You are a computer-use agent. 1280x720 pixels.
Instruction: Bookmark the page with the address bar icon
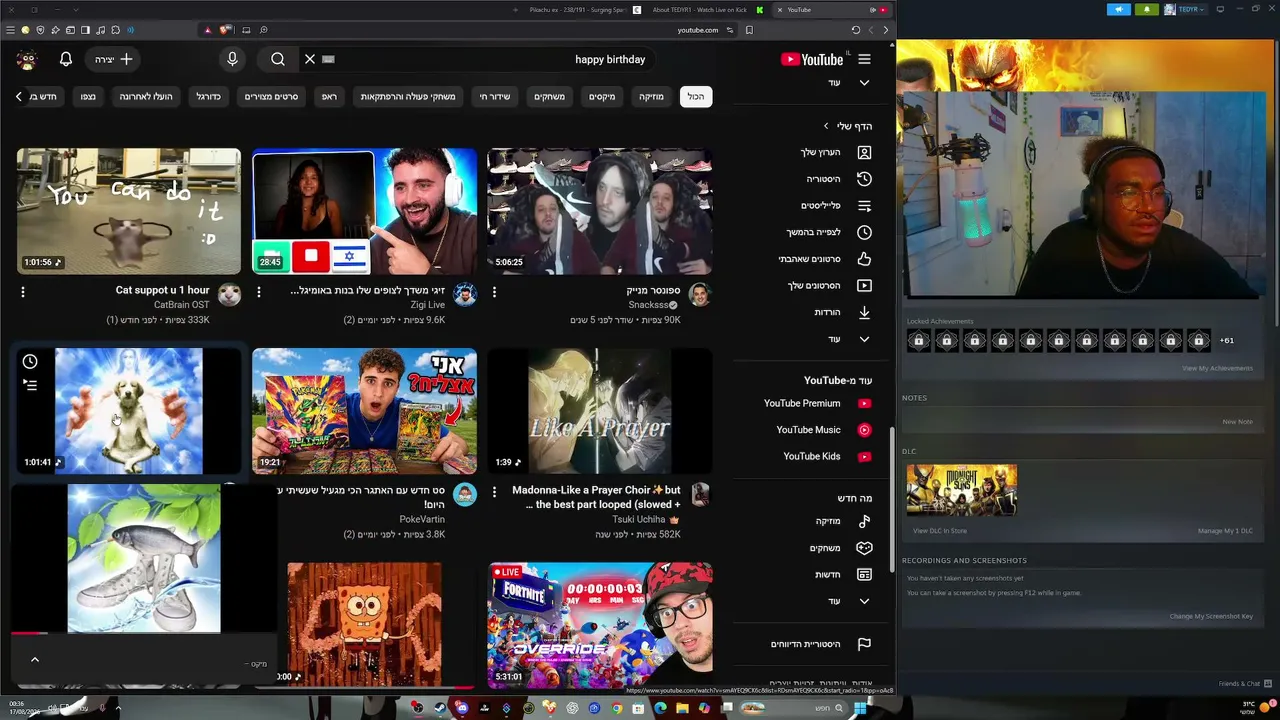coord(749,30)
